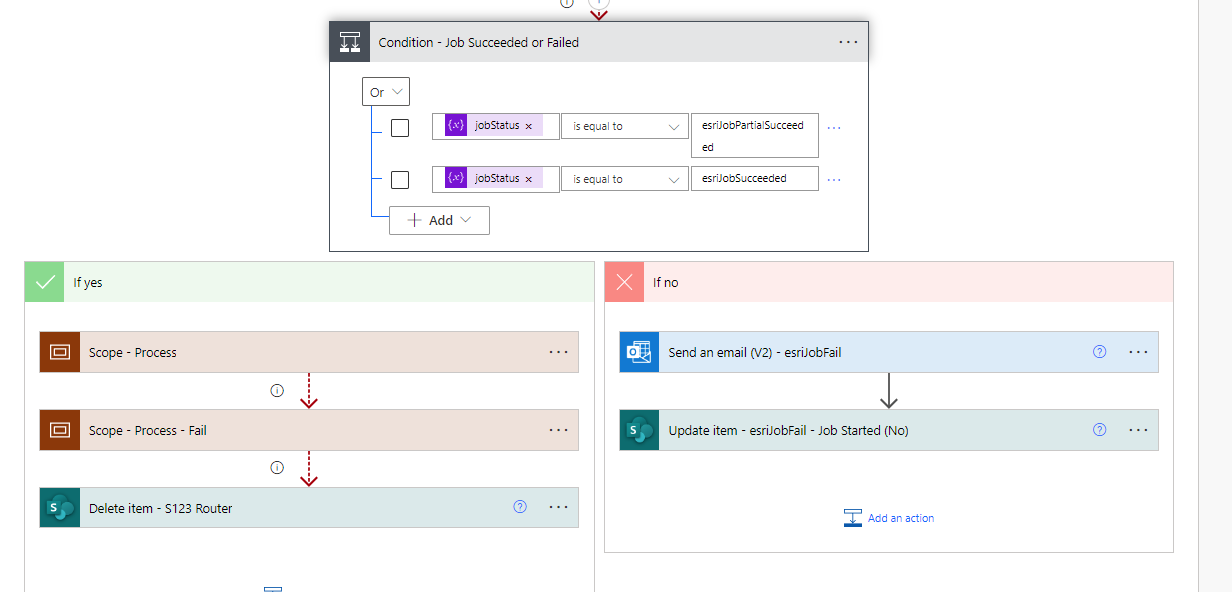Click the SharePoint icon on Update item
Screen dimensions: 1232x592
click(x=639, y=430)
